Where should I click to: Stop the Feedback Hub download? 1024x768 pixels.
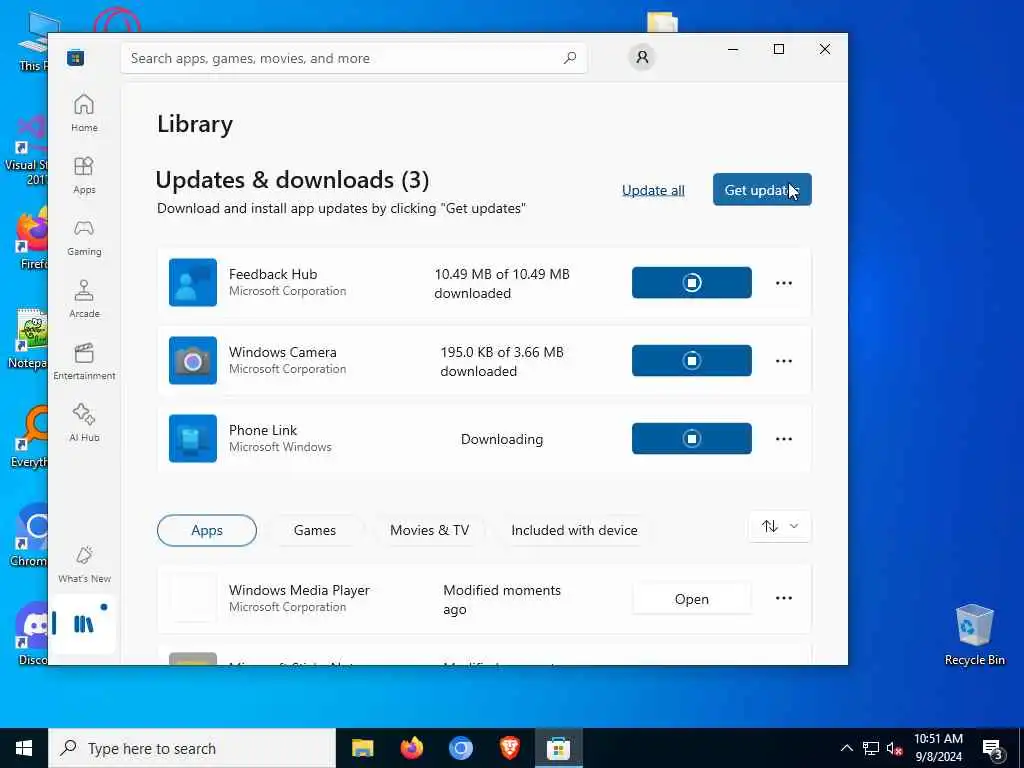click(x=692, y=282)
